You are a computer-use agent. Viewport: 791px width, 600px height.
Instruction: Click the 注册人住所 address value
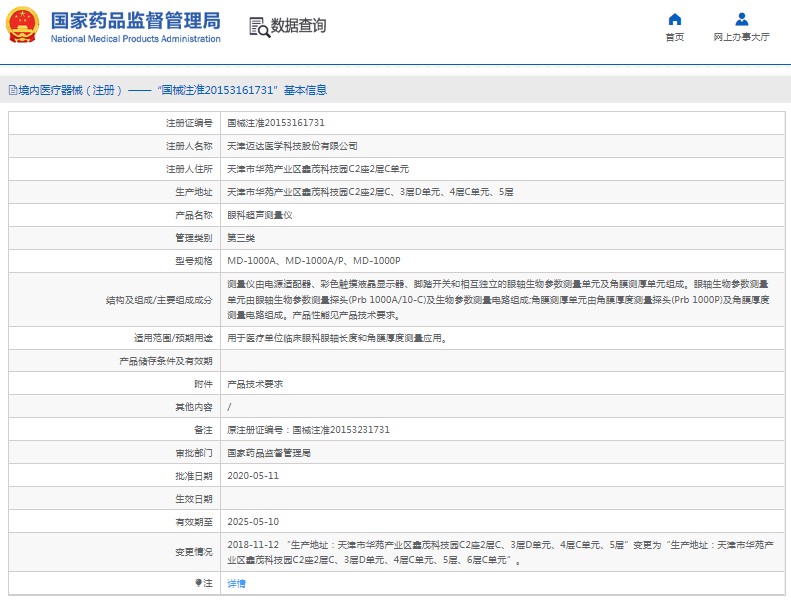pos(318,169)
